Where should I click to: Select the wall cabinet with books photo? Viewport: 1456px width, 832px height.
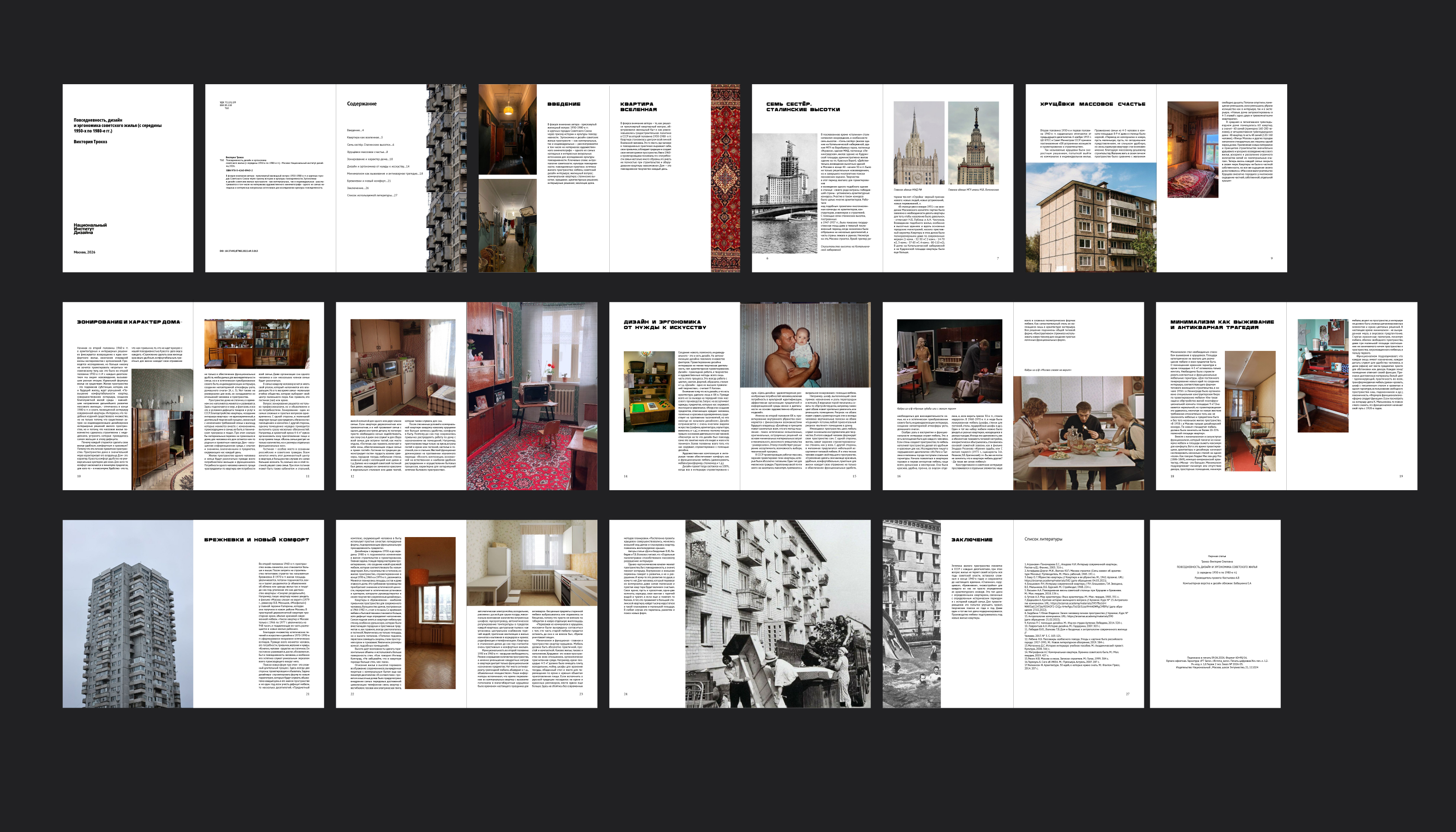(257, 344)
